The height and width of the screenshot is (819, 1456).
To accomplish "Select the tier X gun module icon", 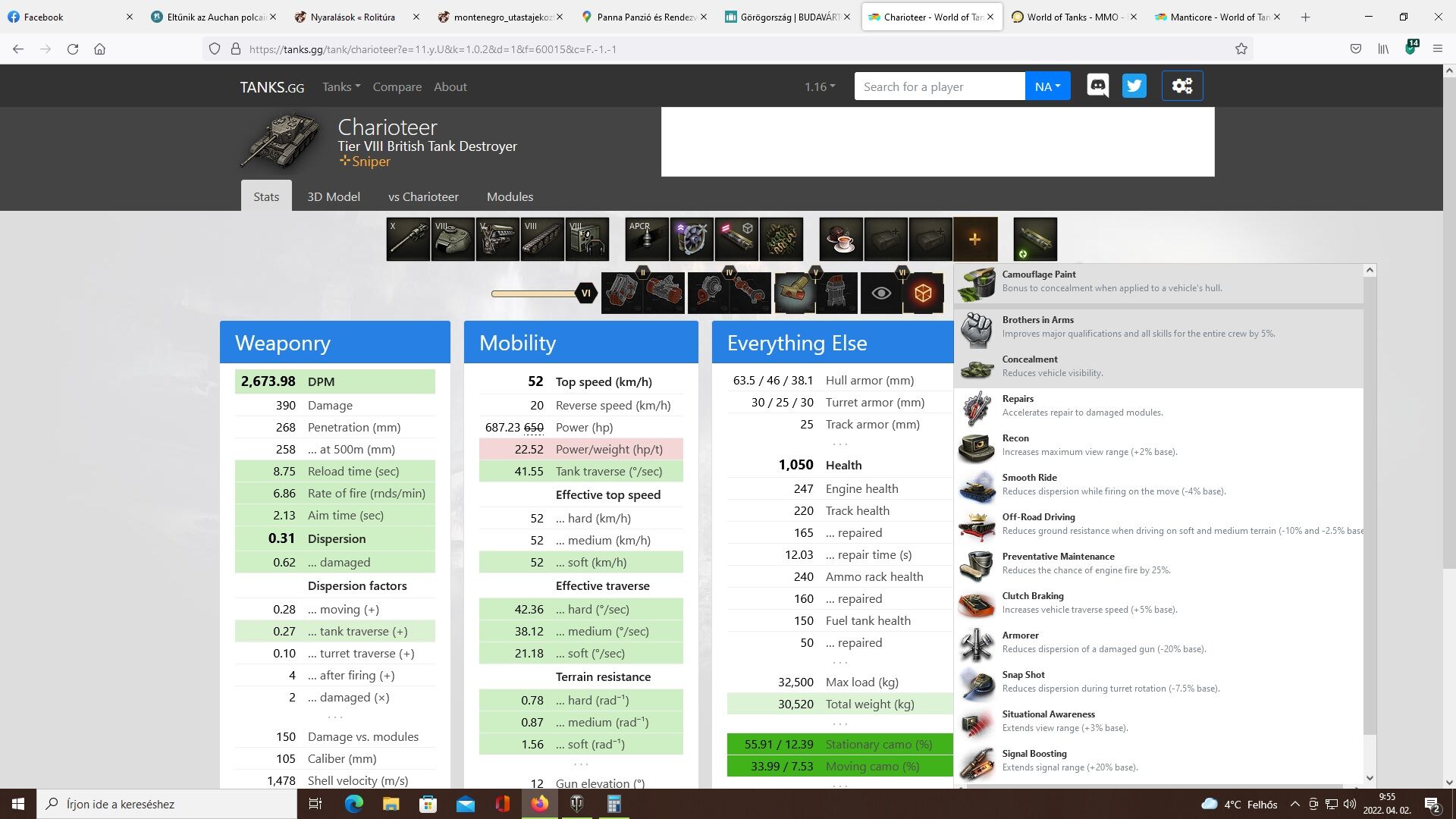I will [408, 239].
